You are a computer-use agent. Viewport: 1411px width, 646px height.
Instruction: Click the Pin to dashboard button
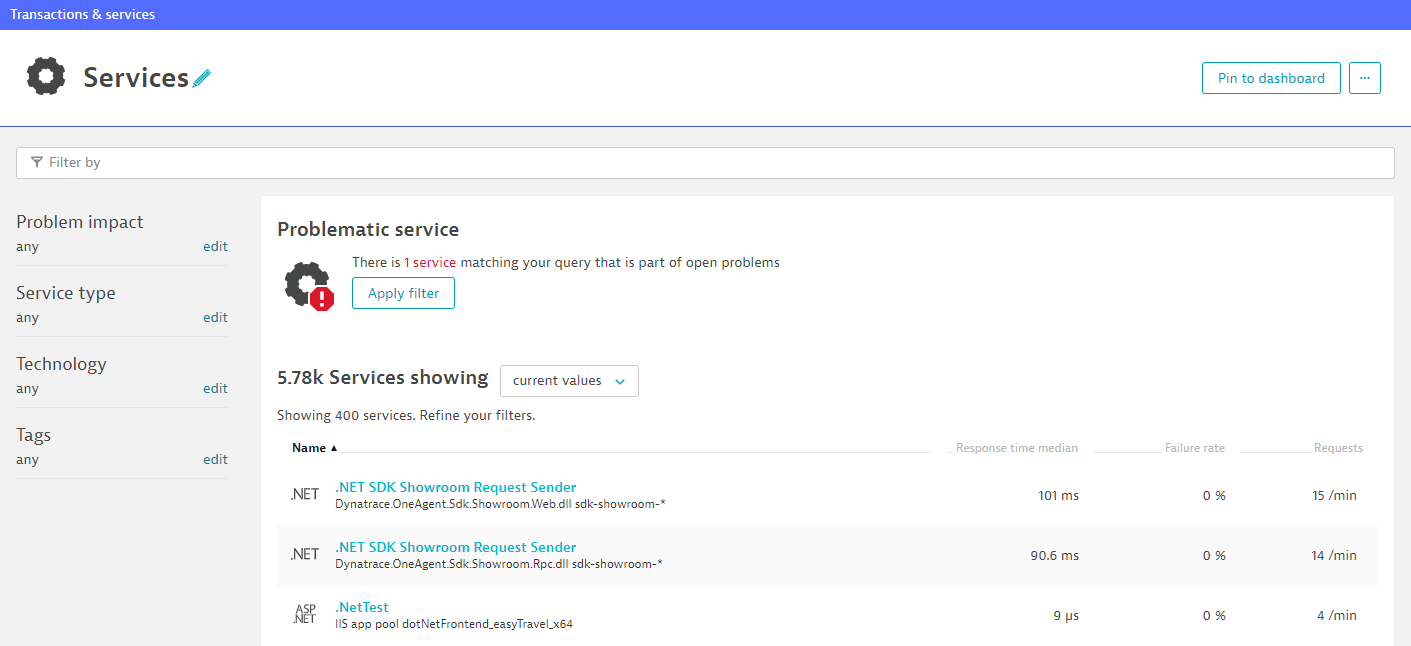coord(1271,78)
